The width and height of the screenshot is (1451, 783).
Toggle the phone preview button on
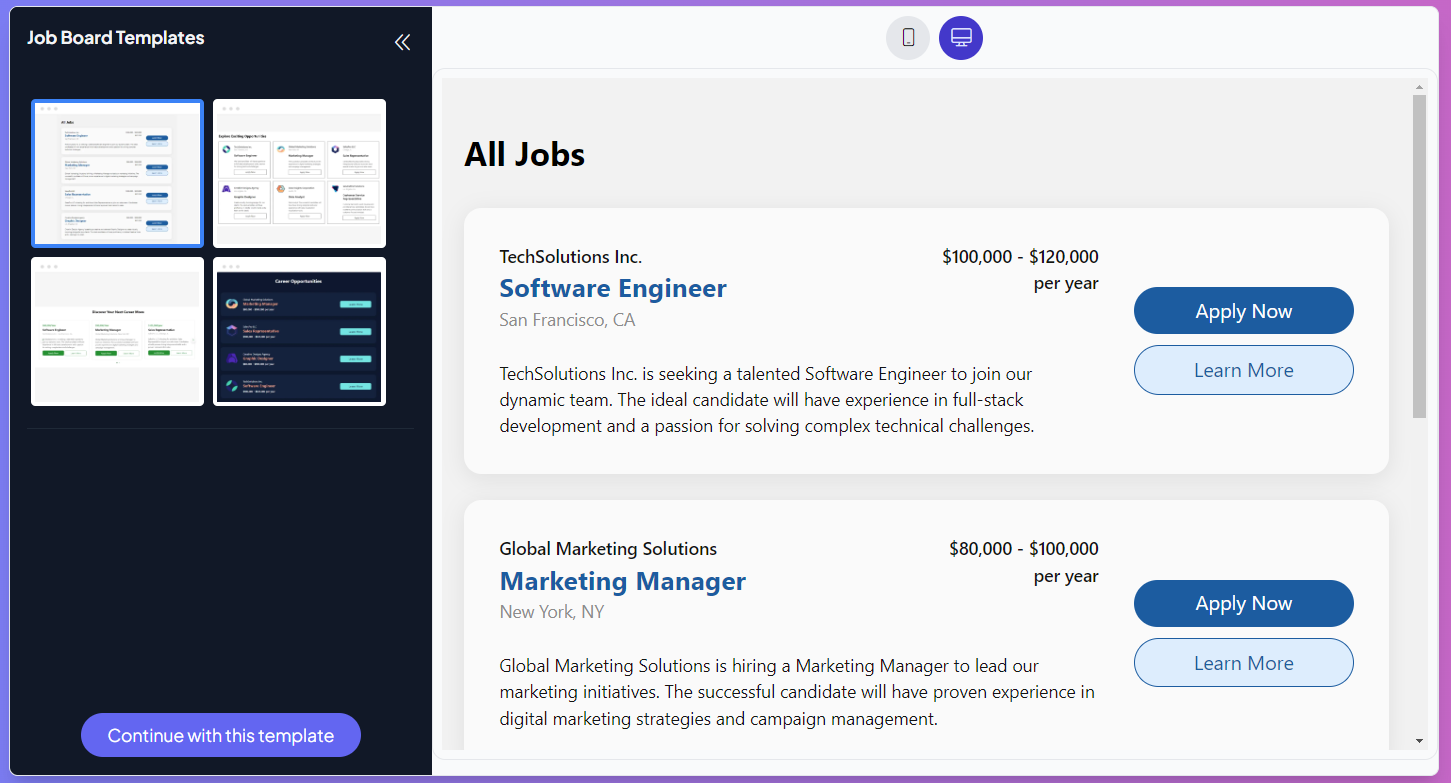tap(907, 37)
